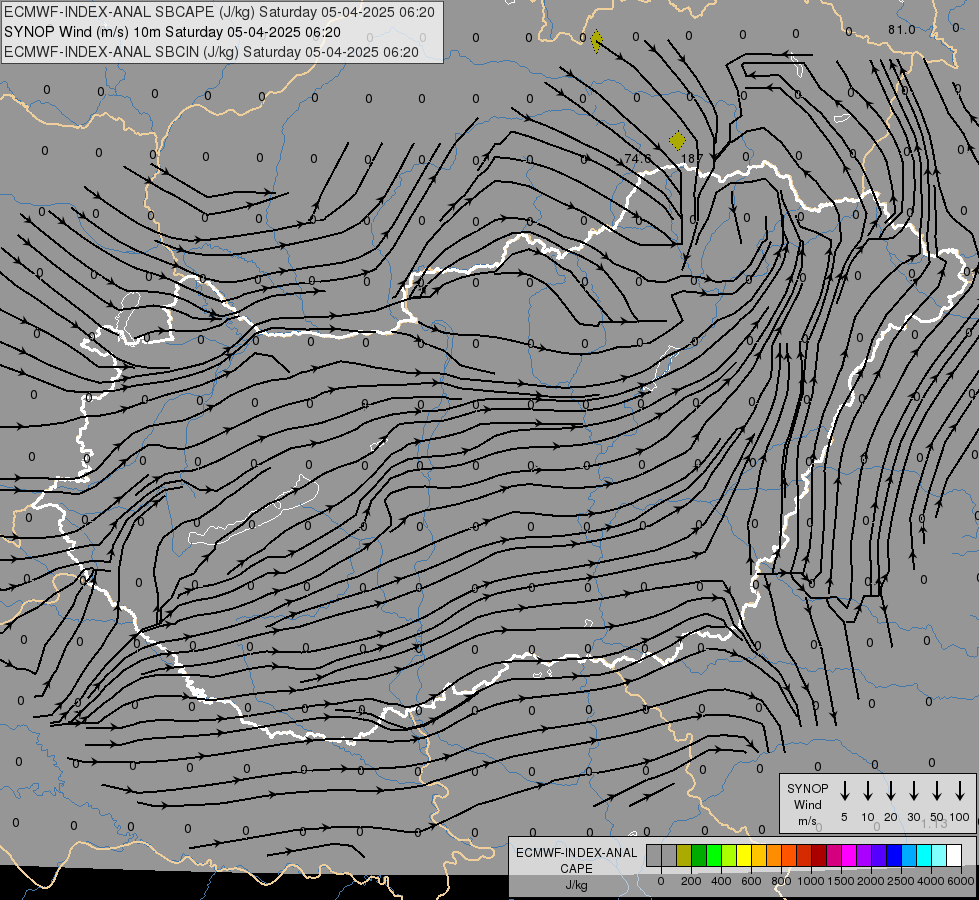Click the amber CAPE legend swatch
979x900 pixels.
pos(759,855)
